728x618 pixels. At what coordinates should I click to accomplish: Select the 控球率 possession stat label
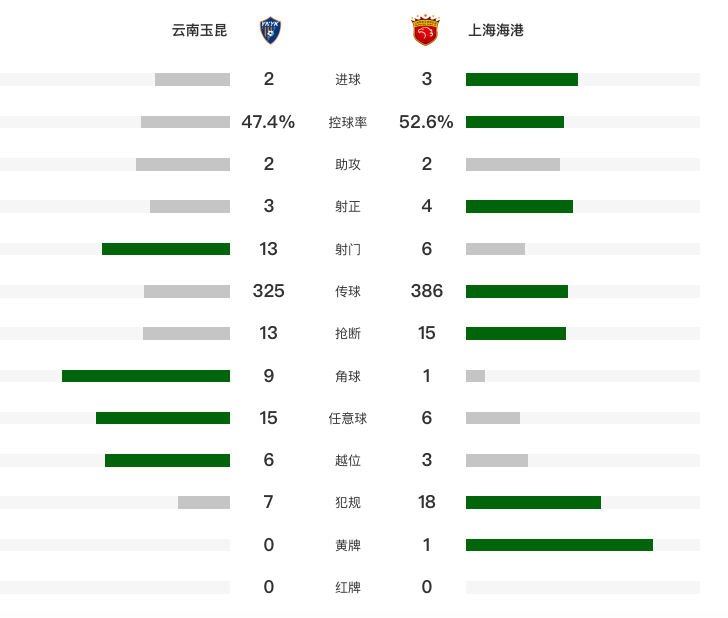pyautogui.click(x=348, y=122)
